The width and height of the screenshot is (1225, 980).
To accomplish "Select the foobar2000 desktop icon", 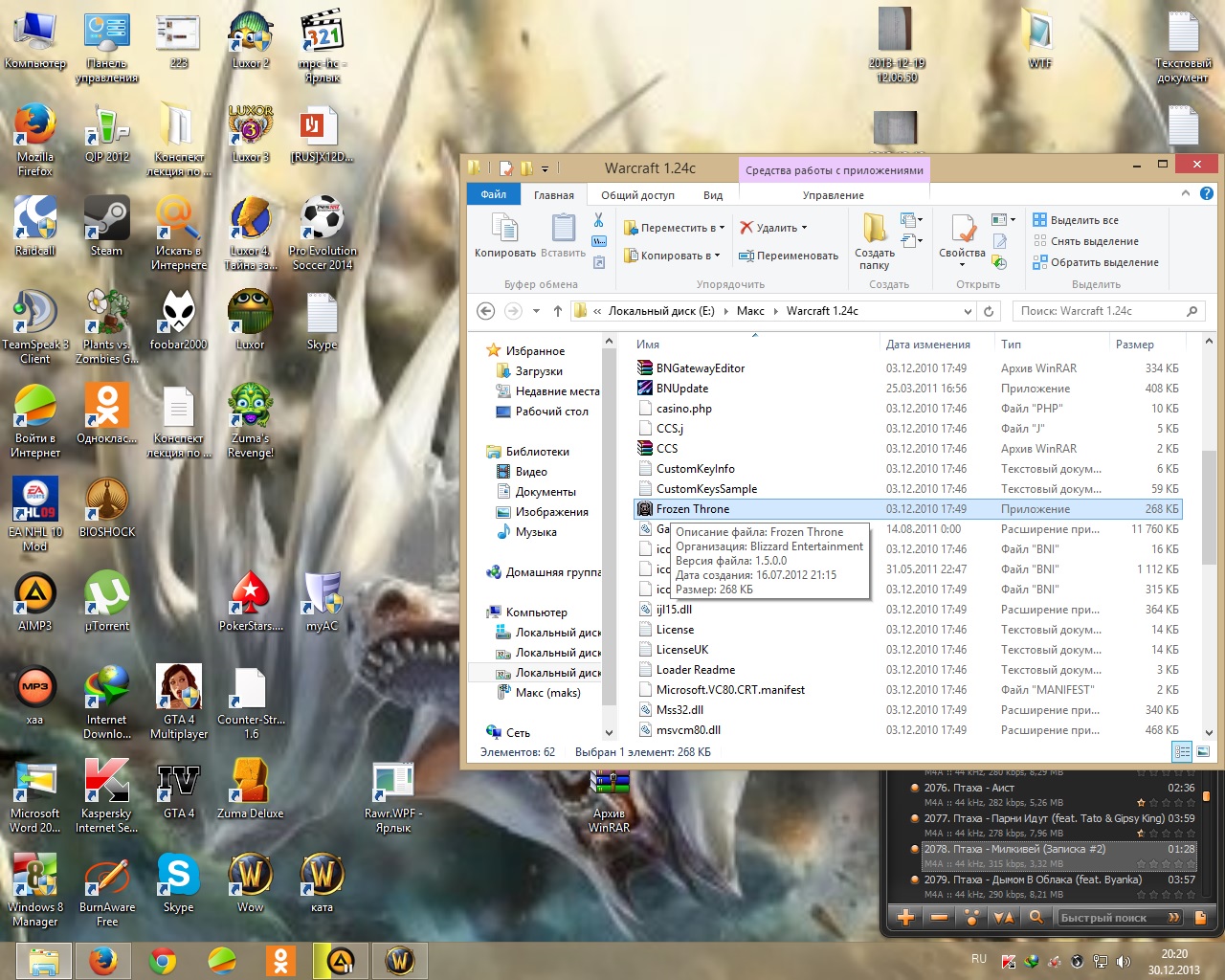I will point(179,319).
